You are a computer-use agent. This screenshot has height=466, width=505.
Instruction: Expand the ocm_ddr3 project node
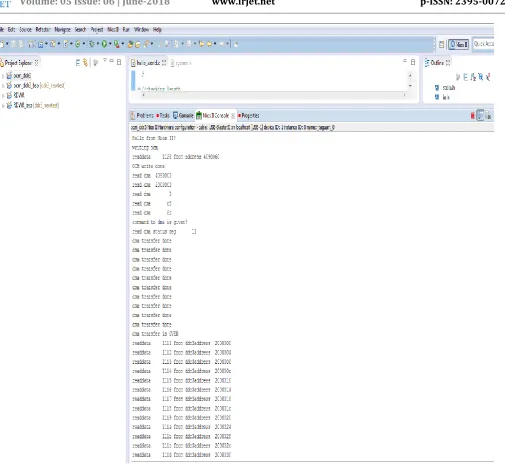pyautogui.click(x=3, y=76)
